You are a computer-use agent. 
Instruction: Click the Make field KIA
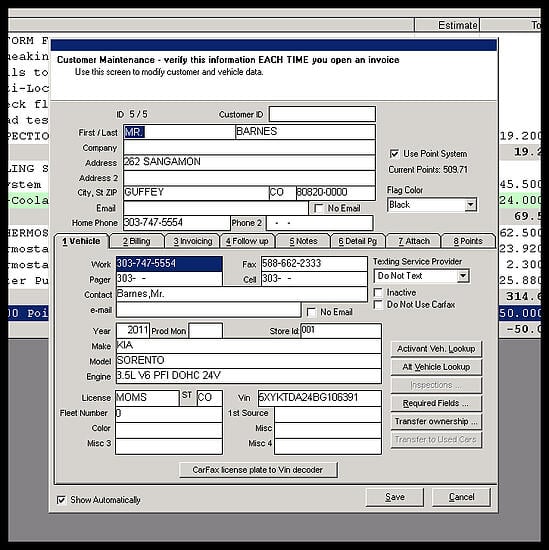[x=249, y=346]
